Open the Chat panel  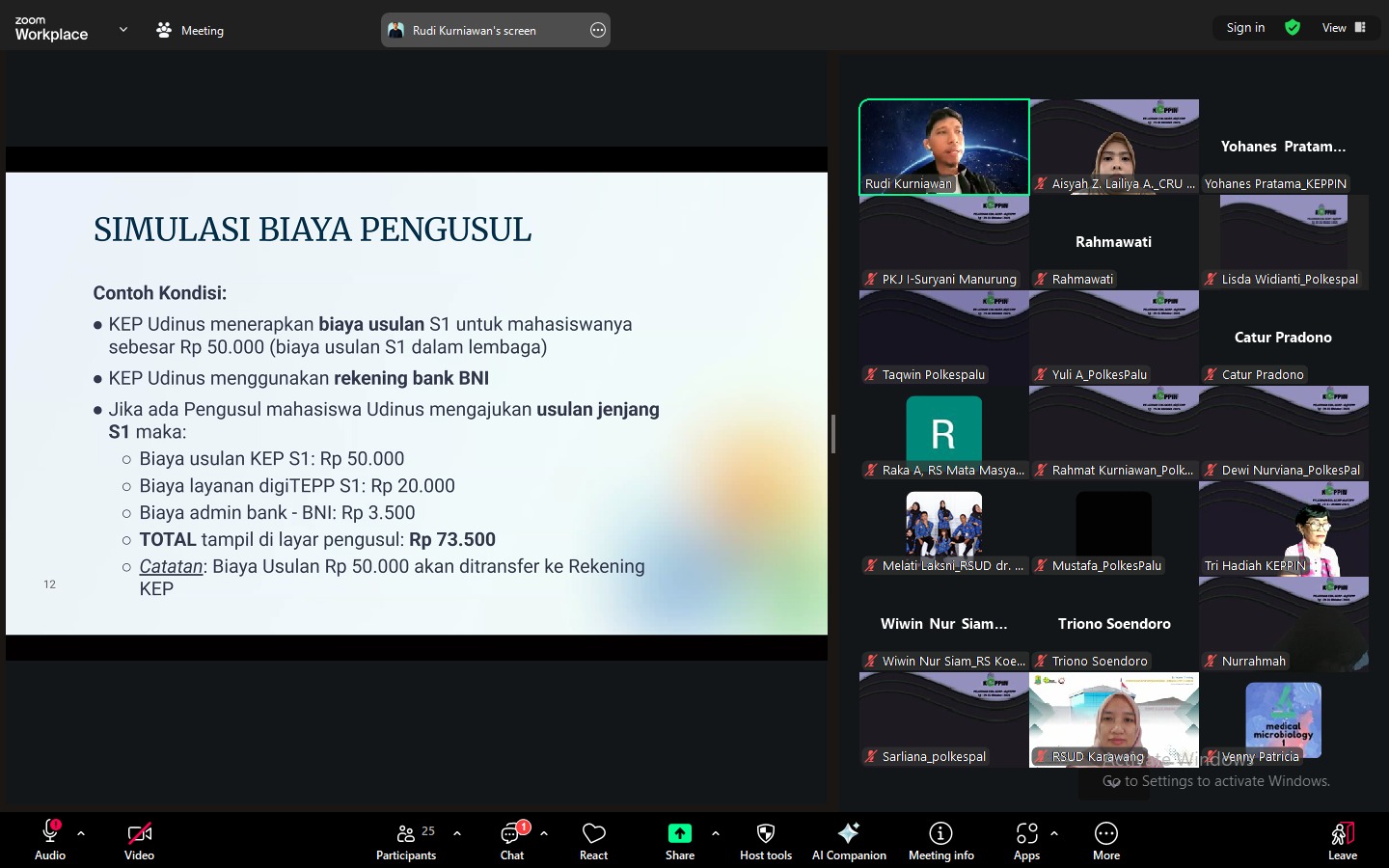coord(511,840)
